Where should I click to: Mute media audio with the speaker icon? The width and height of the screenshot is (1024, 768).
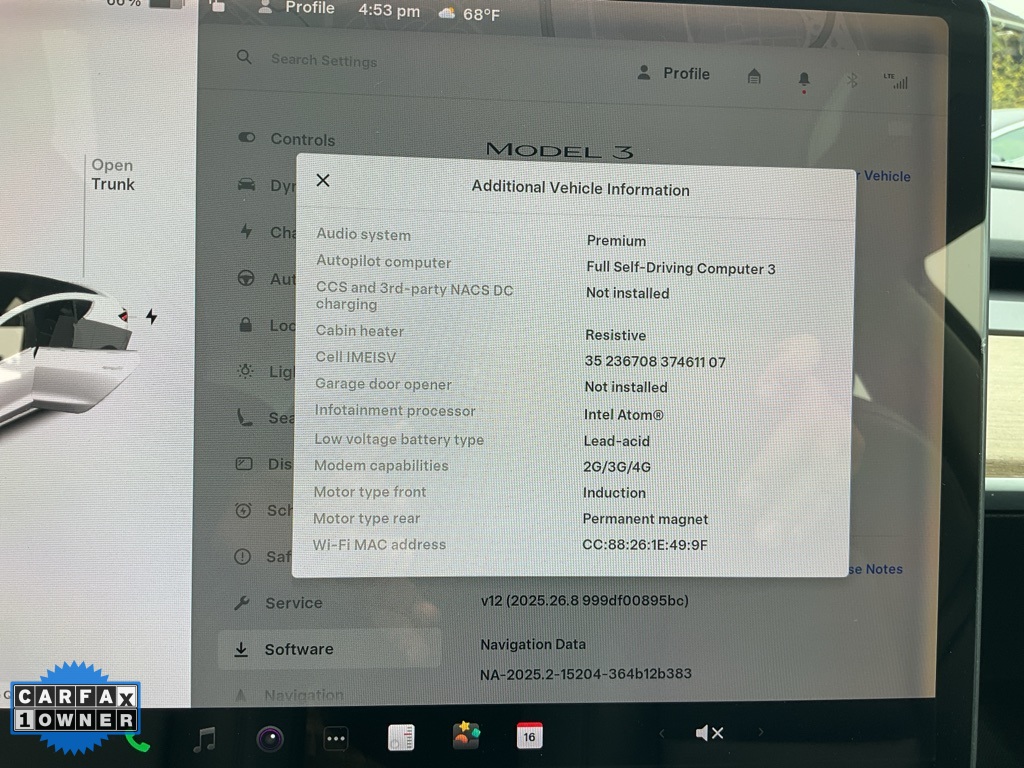[710, 732]
